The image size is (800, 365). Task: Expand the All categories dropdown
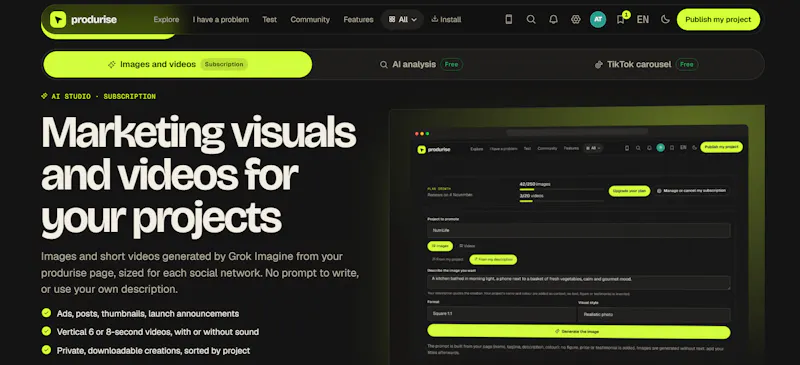point(403,19)
